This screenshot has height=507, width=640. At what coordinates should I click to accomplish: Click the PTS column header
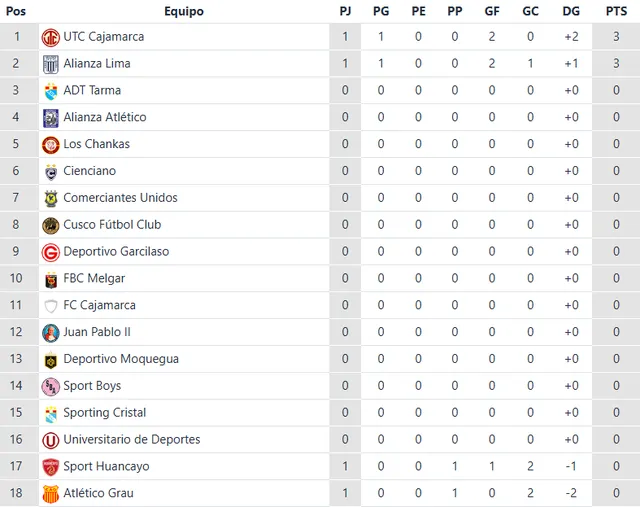pos(616,11)
